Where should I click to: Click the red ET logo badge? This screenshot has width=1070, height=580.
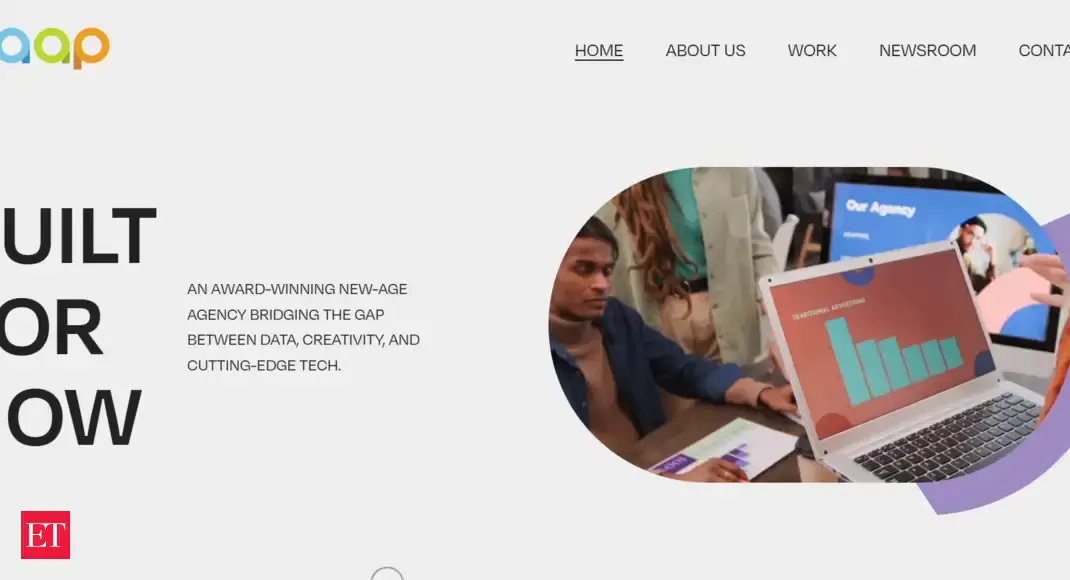click(x=45, y=535)
